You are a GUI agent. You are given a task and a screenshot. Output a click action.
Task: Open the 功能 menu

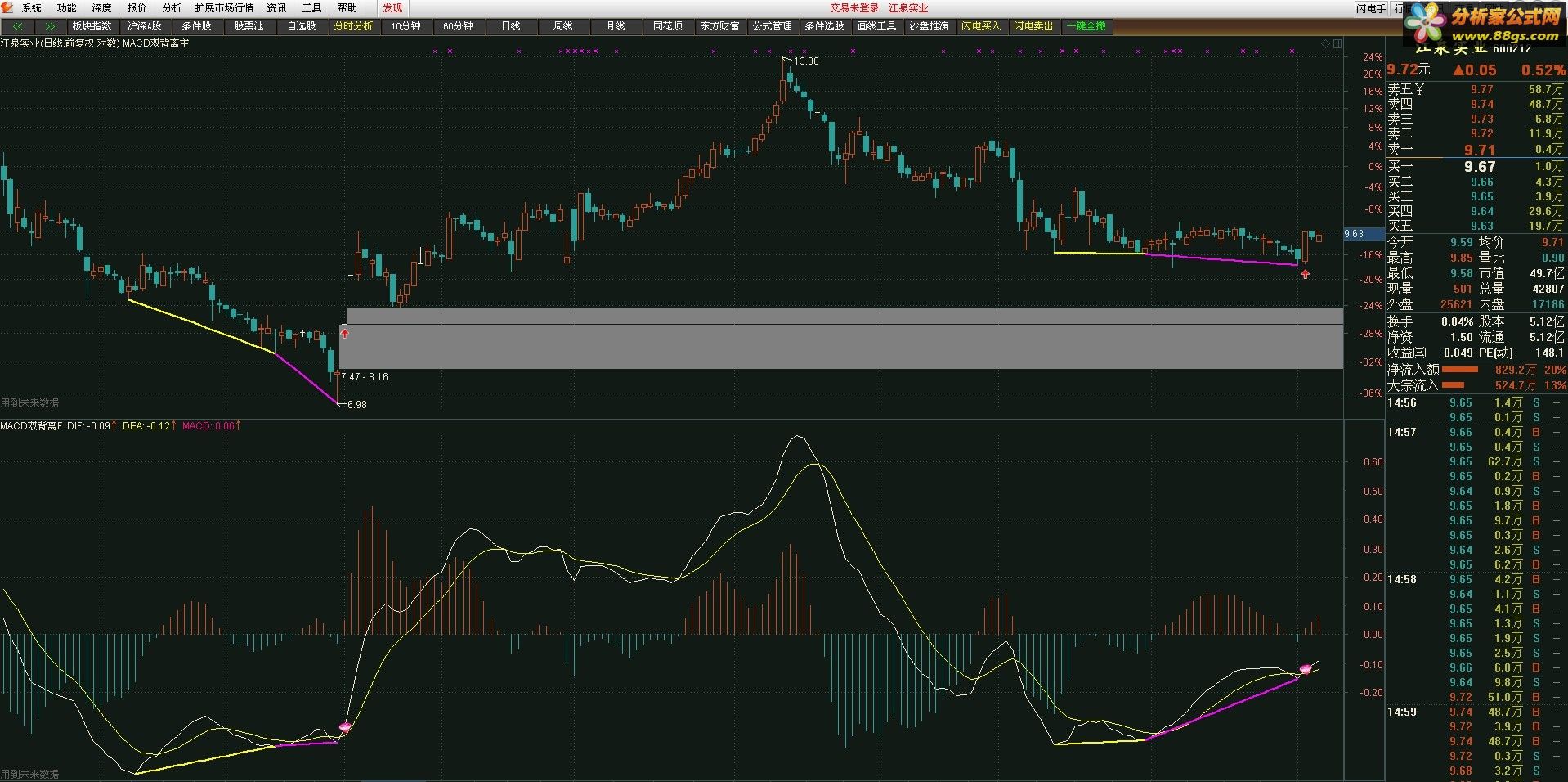tap(67, 8)
